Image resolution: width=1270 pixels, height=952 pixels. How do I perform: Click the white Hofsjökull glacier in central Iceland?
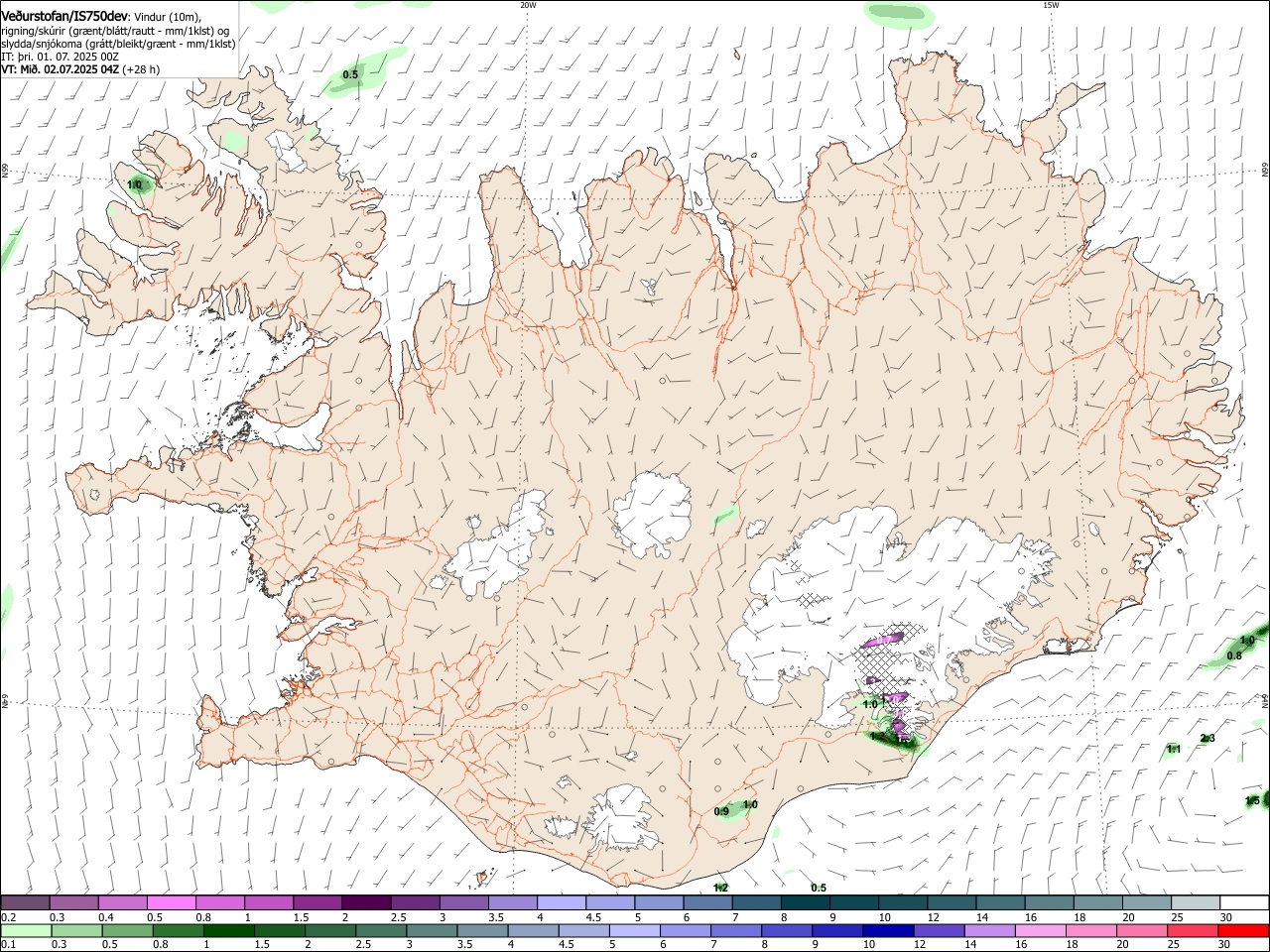click(x=653, y=514)
